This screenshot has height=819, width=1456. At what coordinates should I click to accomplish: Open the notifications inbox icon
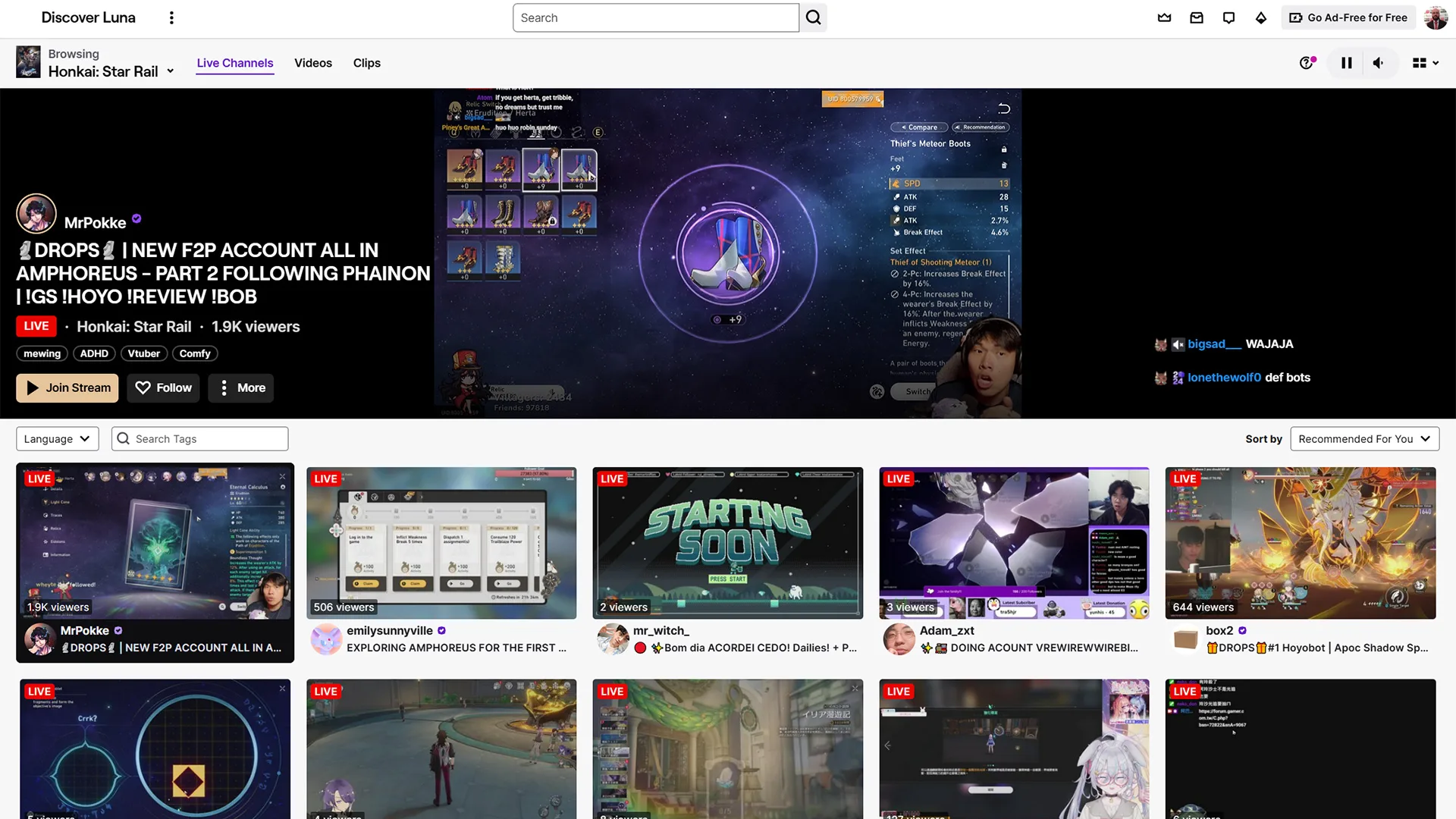coord(1197,17)
